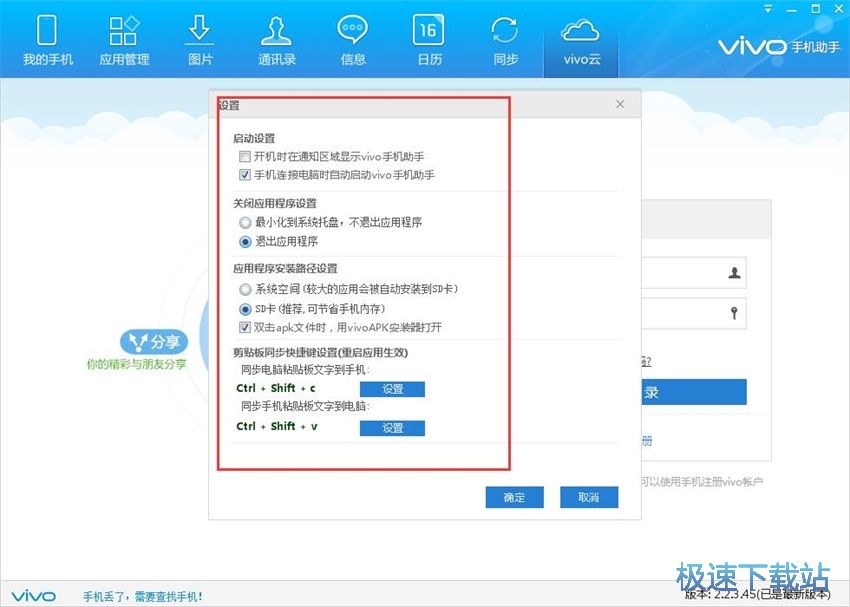
Task: Open 信息 messages bubble icon
Action: tap(353, 40)
